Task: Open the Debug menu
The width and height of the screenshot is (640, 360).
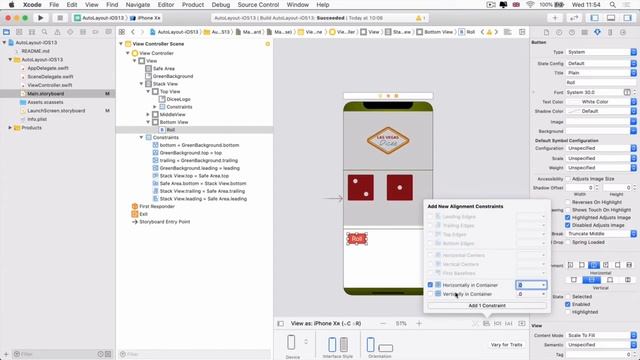Action: pos(220,5)
